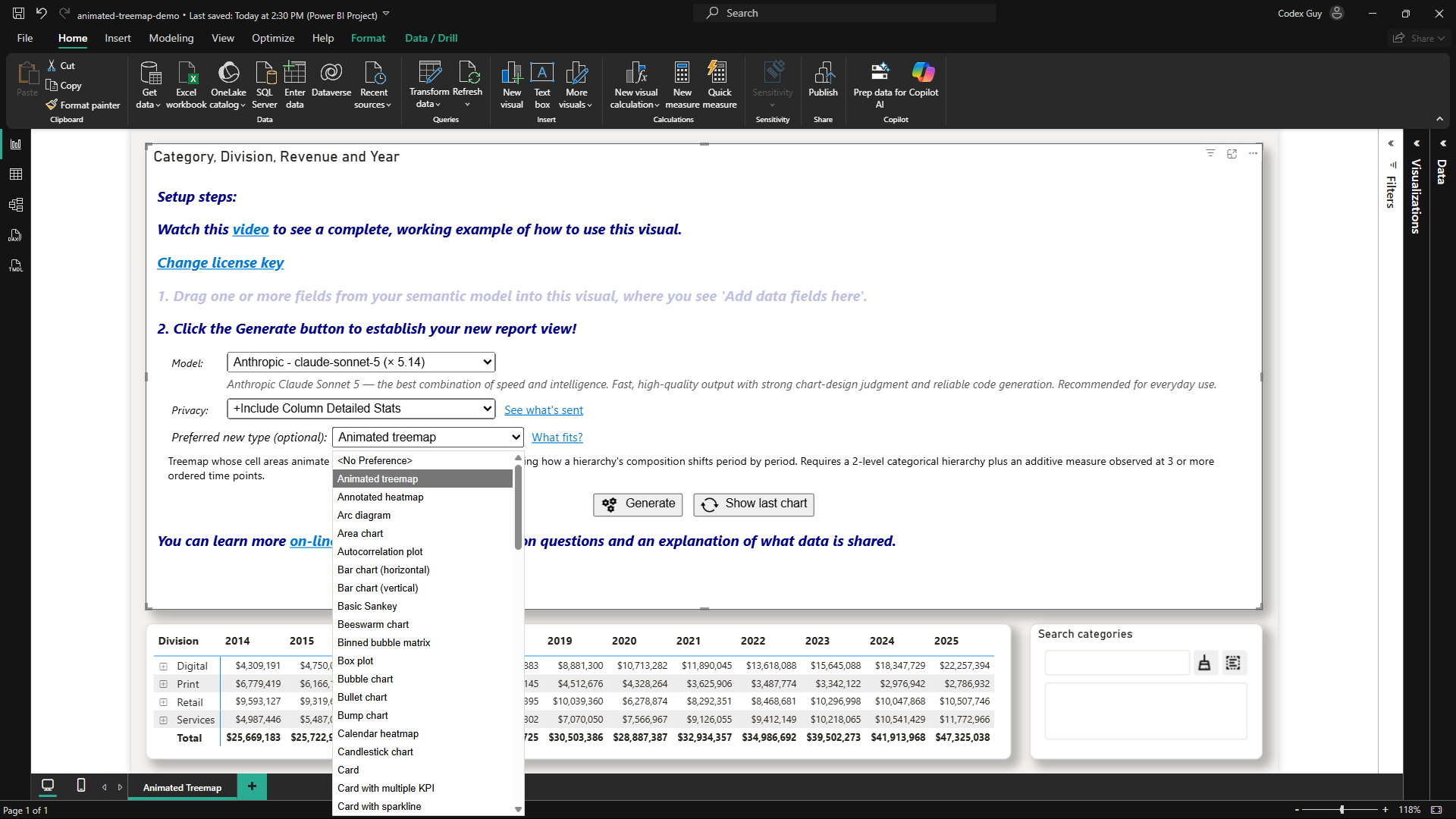
Task: Choose Bump chart in the list
Action: (422, 716)
